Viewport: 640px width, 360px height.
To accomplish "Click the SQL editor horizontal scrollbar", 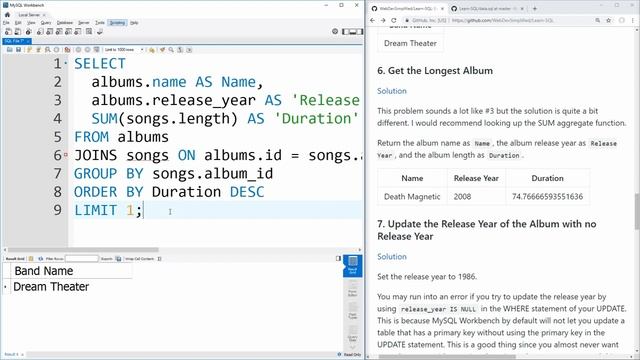I will coord(83,249).
